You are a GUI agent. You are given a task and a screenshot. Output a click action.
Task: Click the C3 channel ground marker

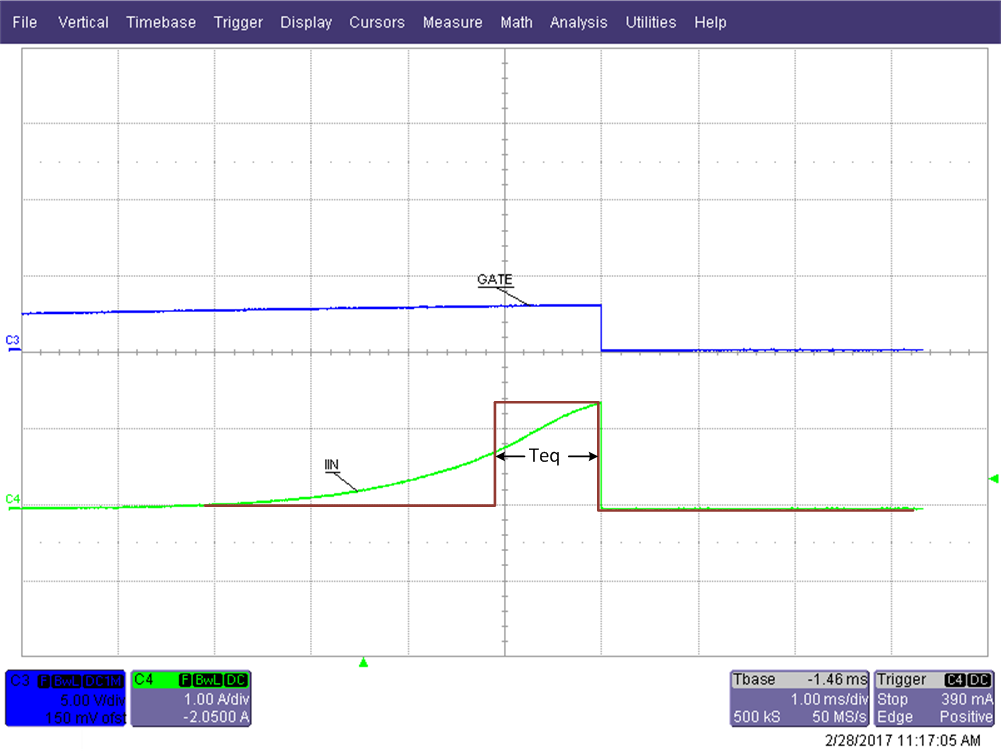tap(12, 341)
